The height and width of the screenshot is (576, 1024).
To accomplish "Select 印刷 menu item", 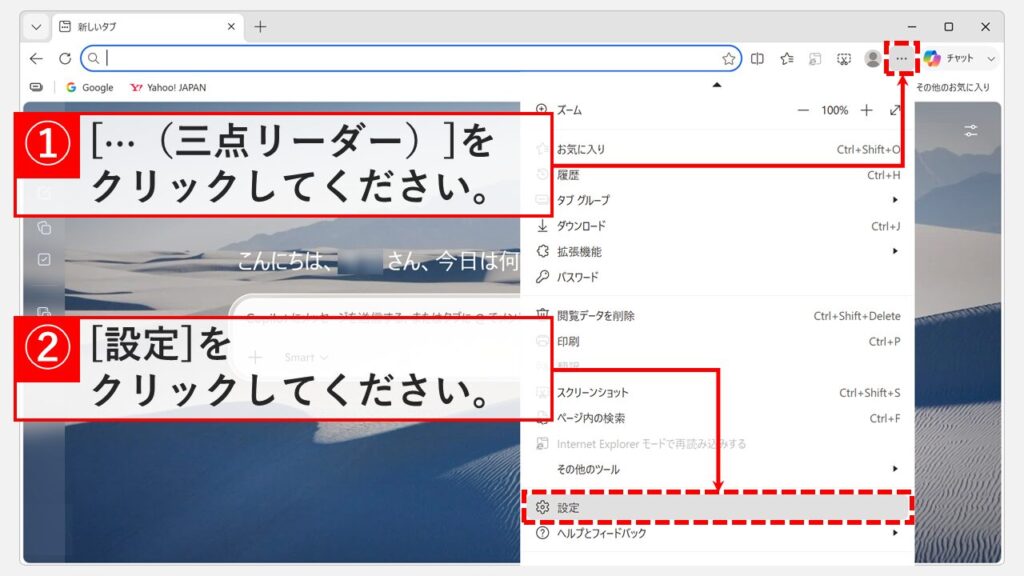I will coord(718,342).
